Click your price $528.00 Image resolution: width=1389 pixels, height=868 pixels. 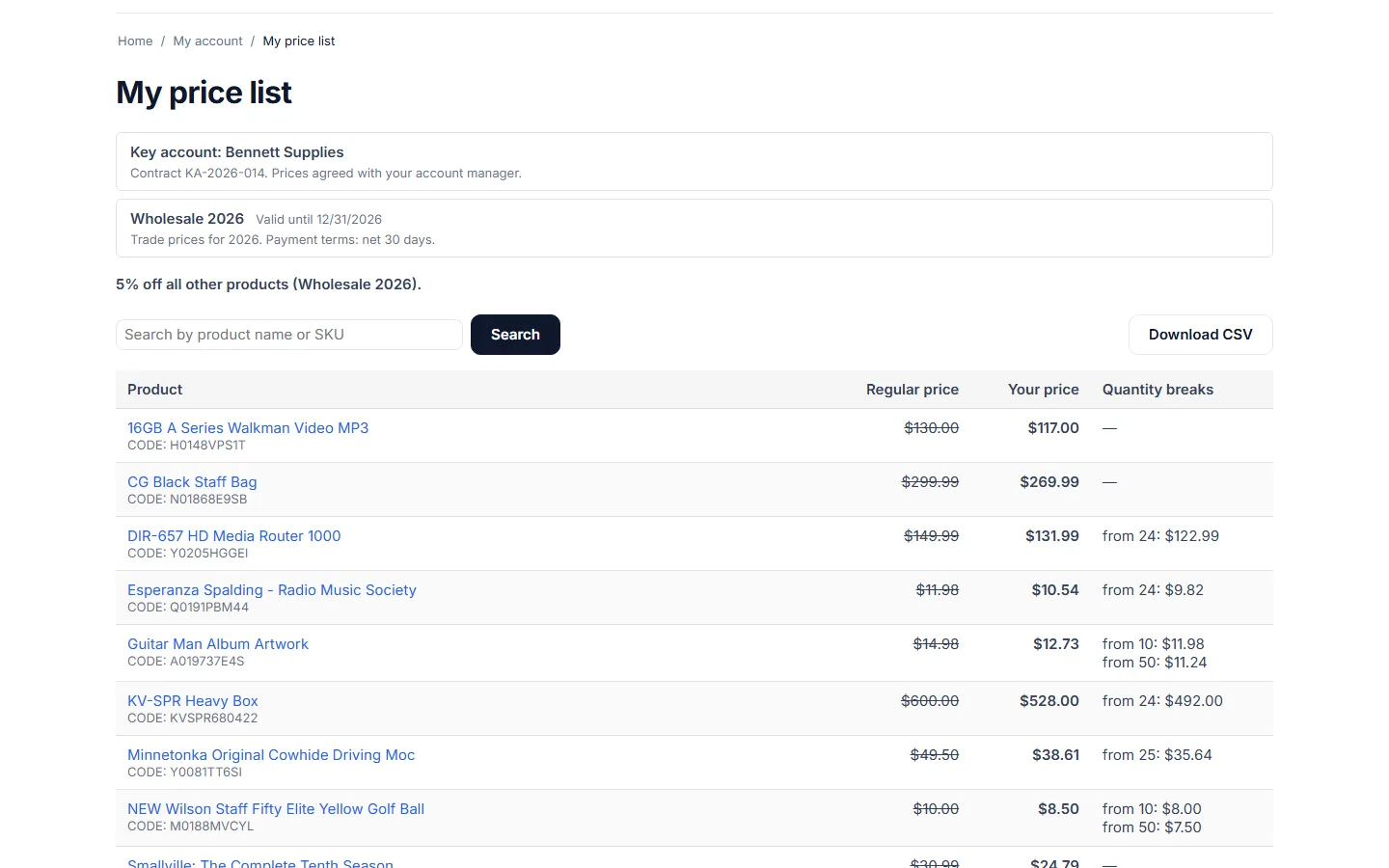pyautogui.click(x=1049, y=701)
